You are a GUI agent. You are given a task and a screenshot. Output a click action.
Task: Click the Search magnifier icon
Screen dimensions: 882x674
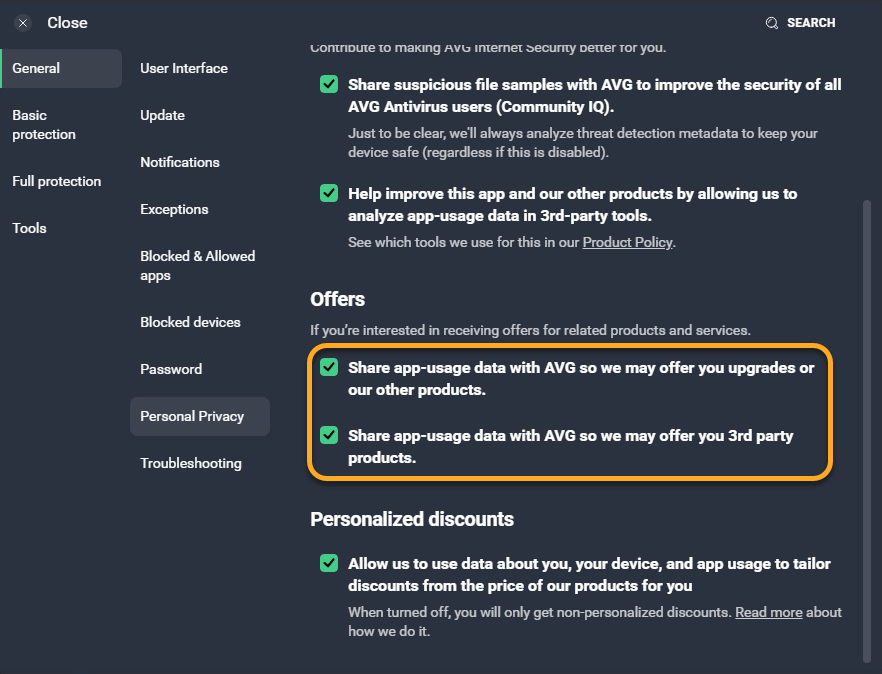(771, 23)
